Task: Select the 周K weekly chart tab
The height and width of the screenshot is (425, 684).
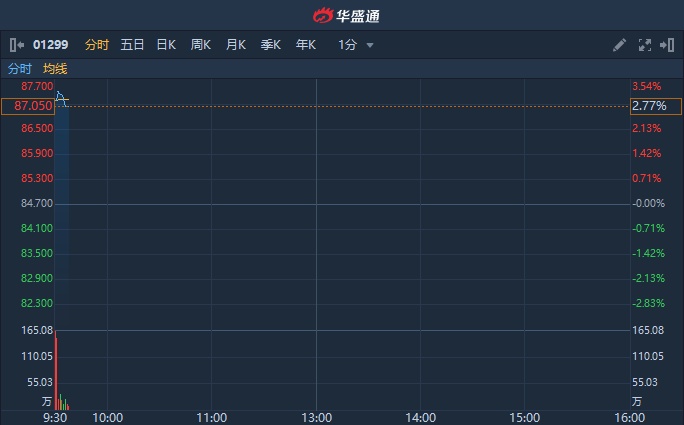Action: point(201,45)
